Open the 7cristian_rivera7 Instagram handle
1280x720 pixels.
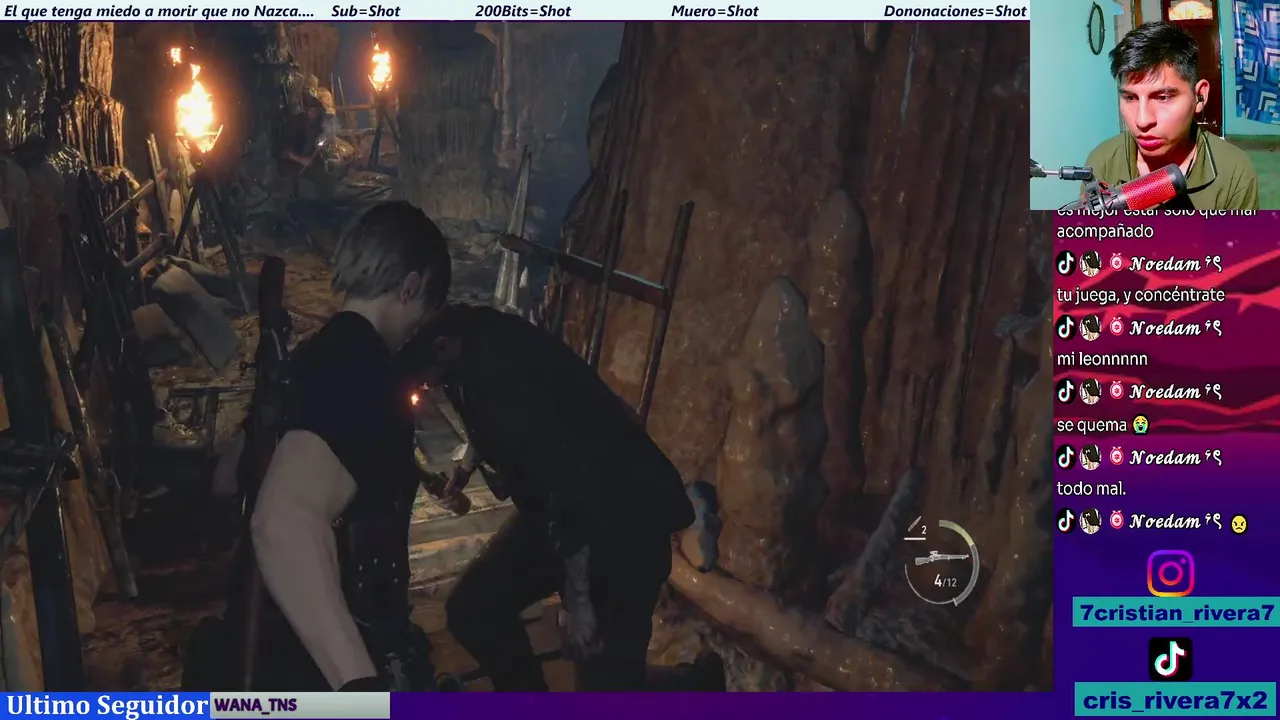point(1177,613)
